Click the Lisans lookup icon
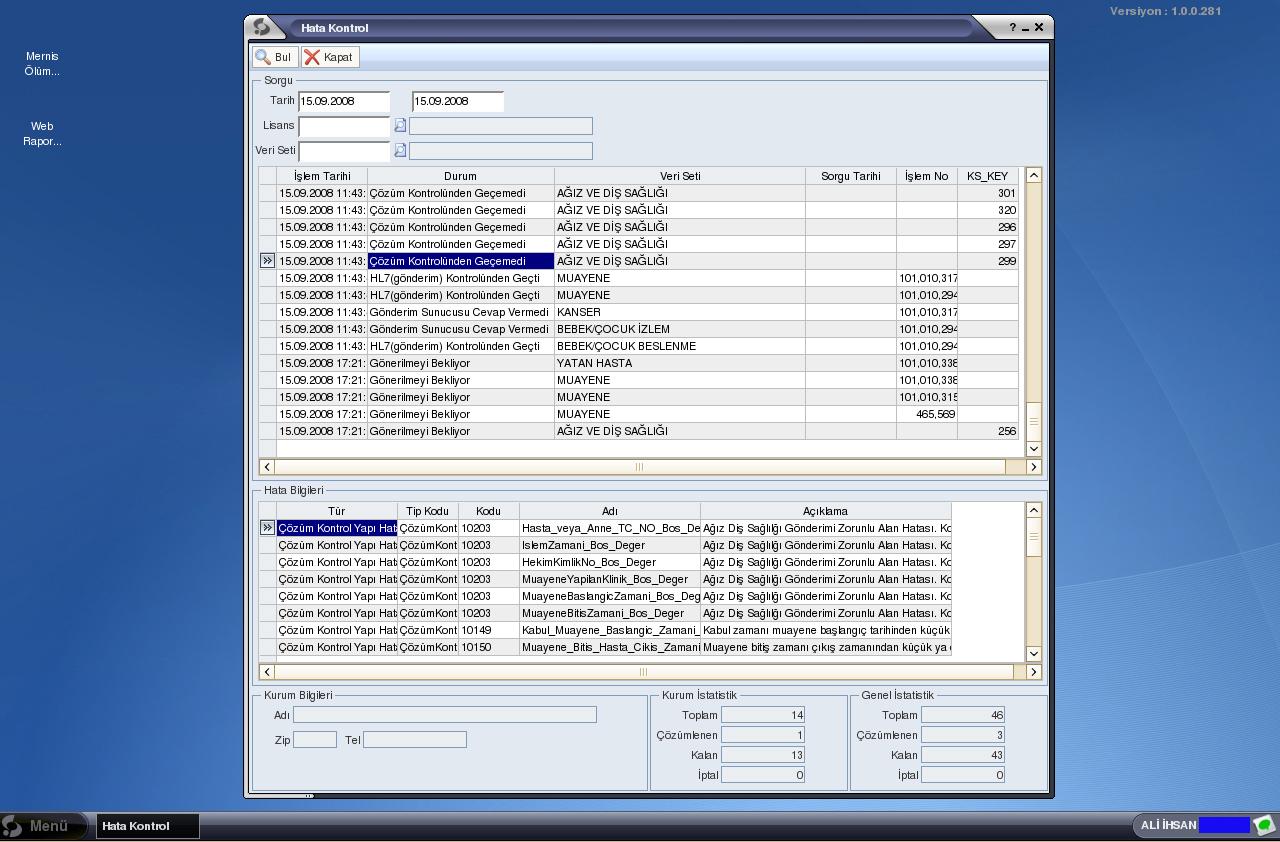The width and height of the screenshot is (1280, 842). pos(400,125)
